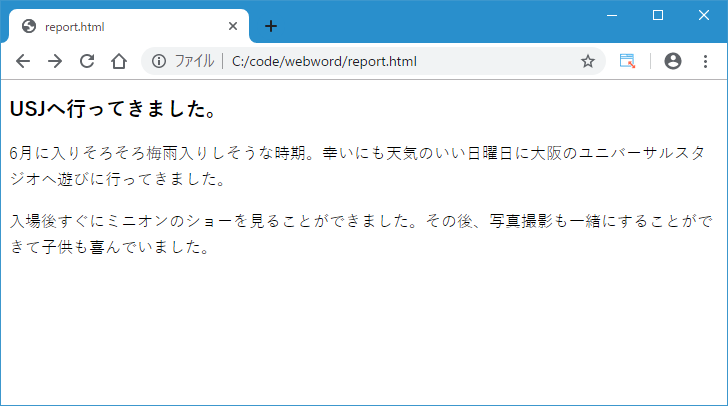The width and height of the screenshot is (728, 406).
Task: Open the Chrome three-dot menu
Action: pos(705,61)
